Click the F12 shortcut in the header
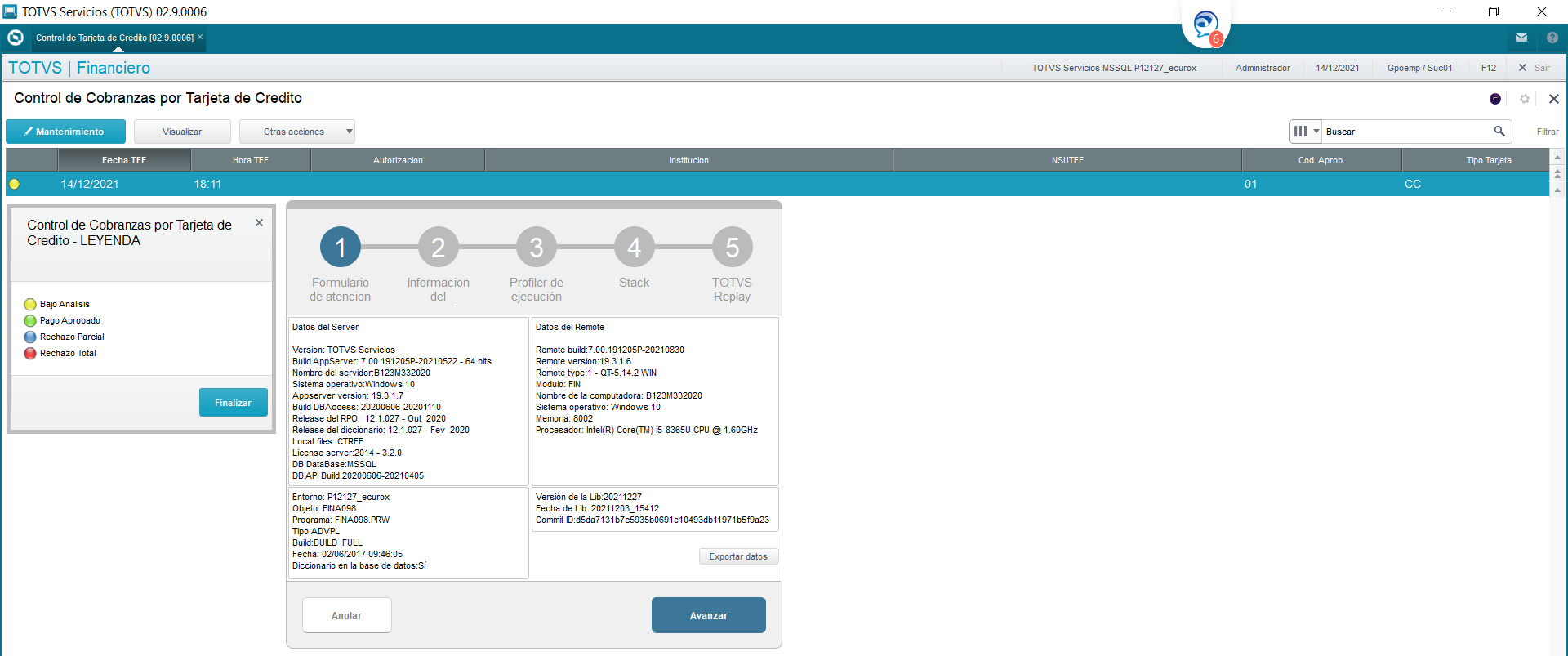This screenshot has height=656, width=1568. 1489,68
